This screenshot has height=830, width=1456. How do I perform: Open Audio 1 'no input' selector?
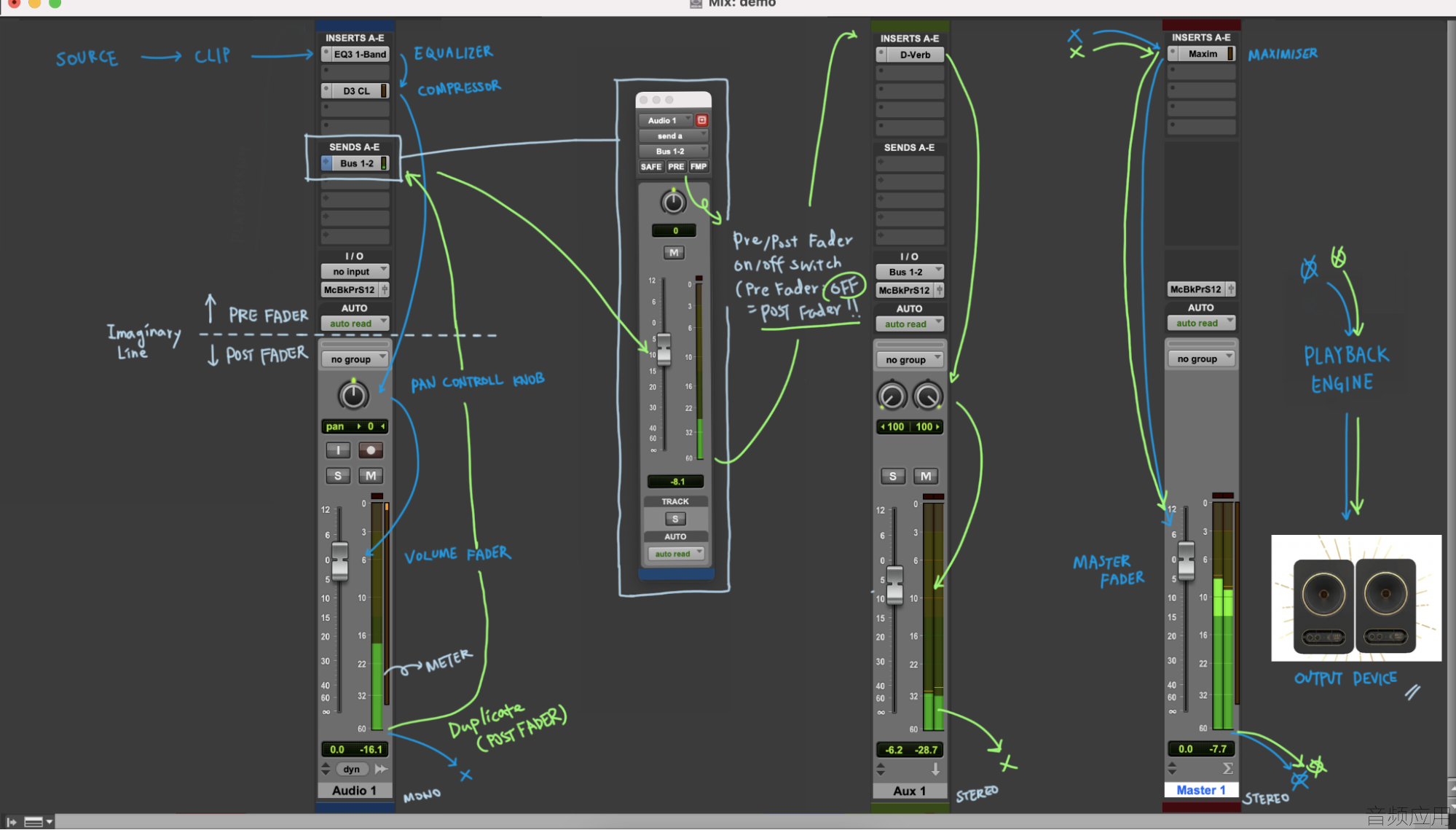click(x=355, y=272)
